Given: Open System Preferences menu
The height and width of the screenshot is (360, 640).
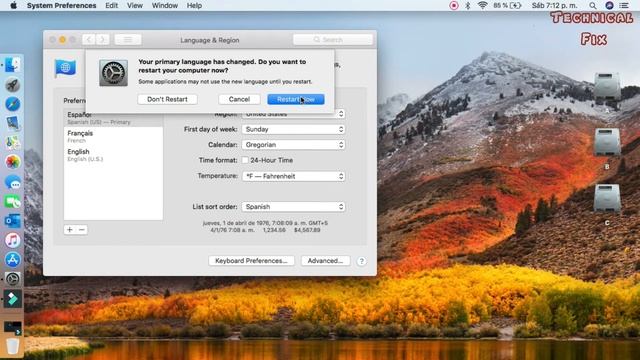Looking at the screenshot, I should click(x=62, y=6).
